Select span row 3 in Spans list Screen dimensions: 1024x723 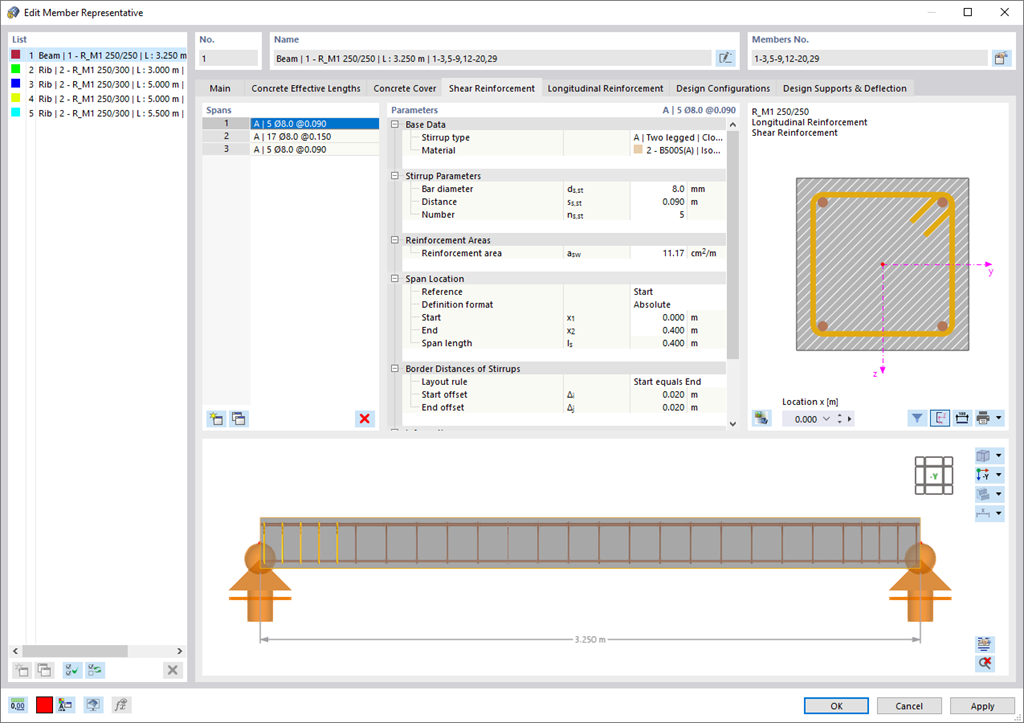point(291,149)
